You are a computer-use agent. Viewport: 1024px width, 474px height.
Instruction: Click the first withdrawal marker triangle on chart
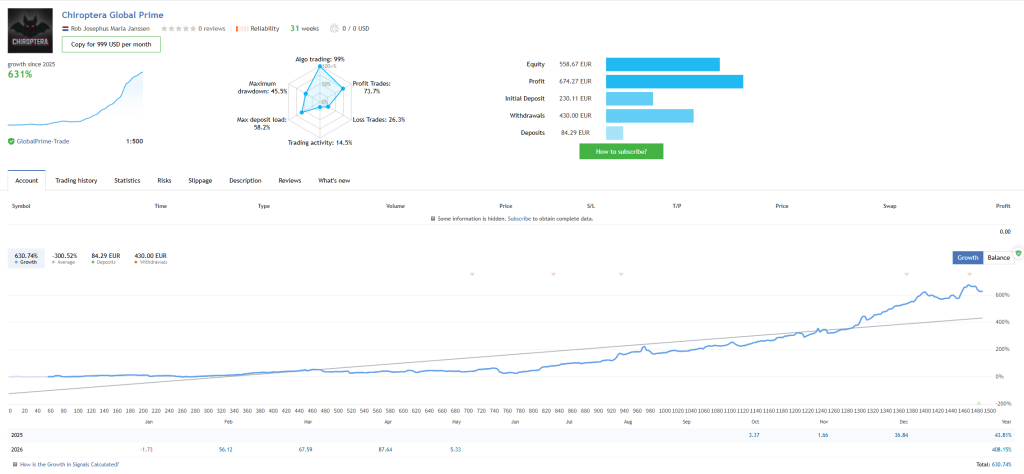(472, 275)
